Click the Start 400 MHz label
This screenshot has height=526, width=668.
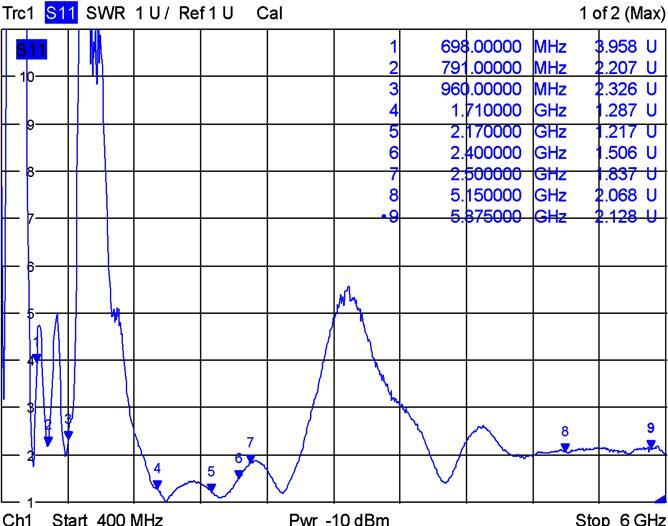[107, 518]
